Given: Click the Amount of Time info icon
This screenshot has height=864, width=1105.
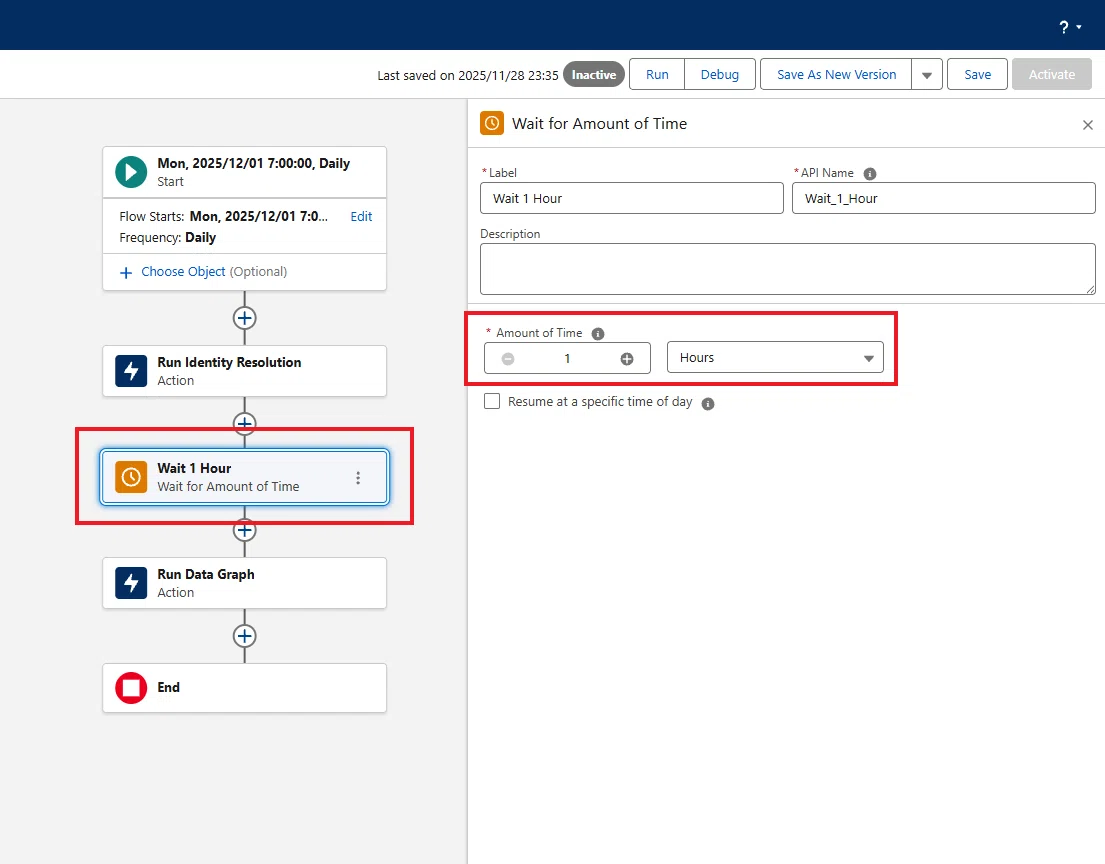Looking at the screenshot, I should click(x=598, y=333).
